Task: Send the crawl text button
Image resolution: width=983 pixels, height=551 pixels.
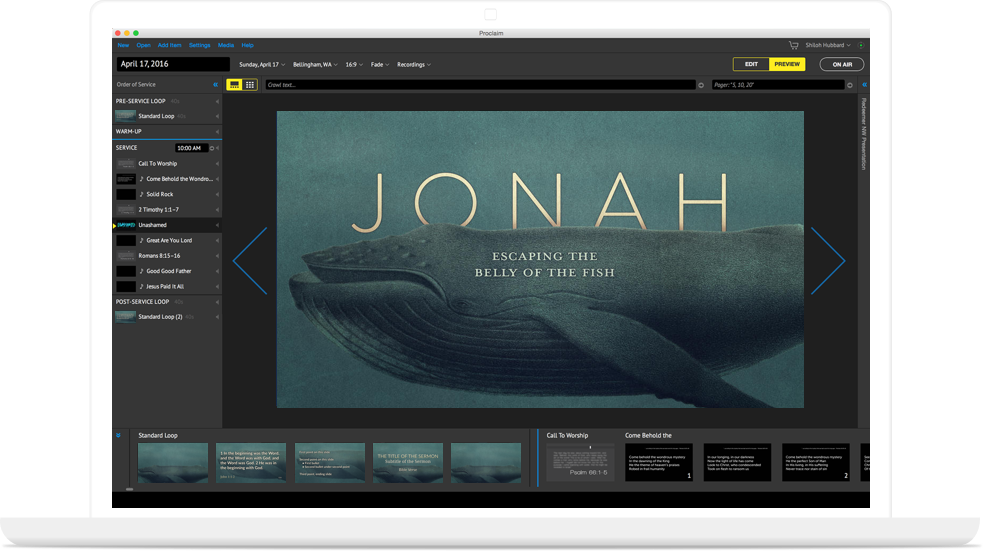Action: [701, 85]
